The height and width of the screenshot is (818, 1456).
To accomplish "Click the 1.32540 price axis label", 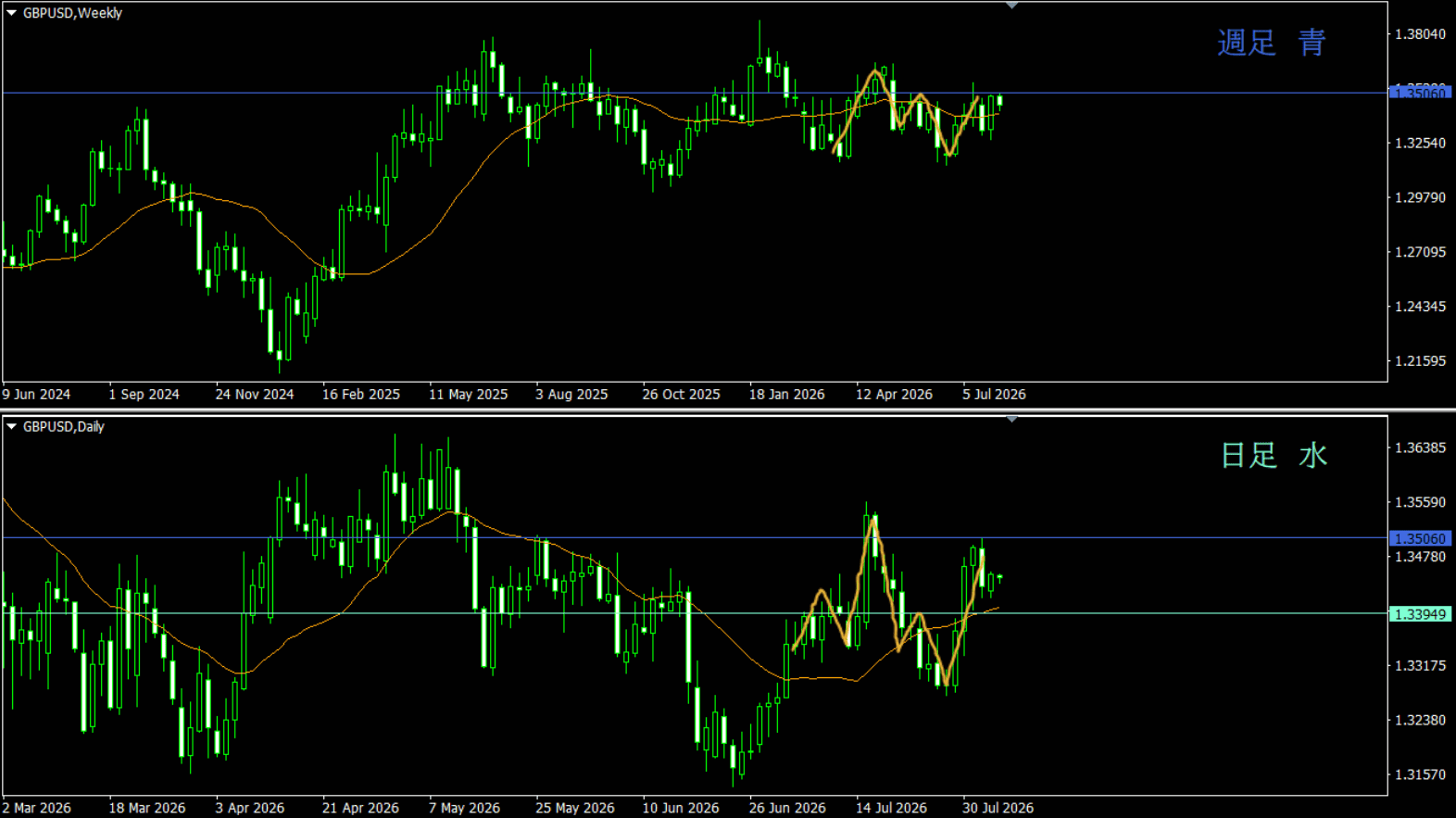I will tap(1420, 144).
